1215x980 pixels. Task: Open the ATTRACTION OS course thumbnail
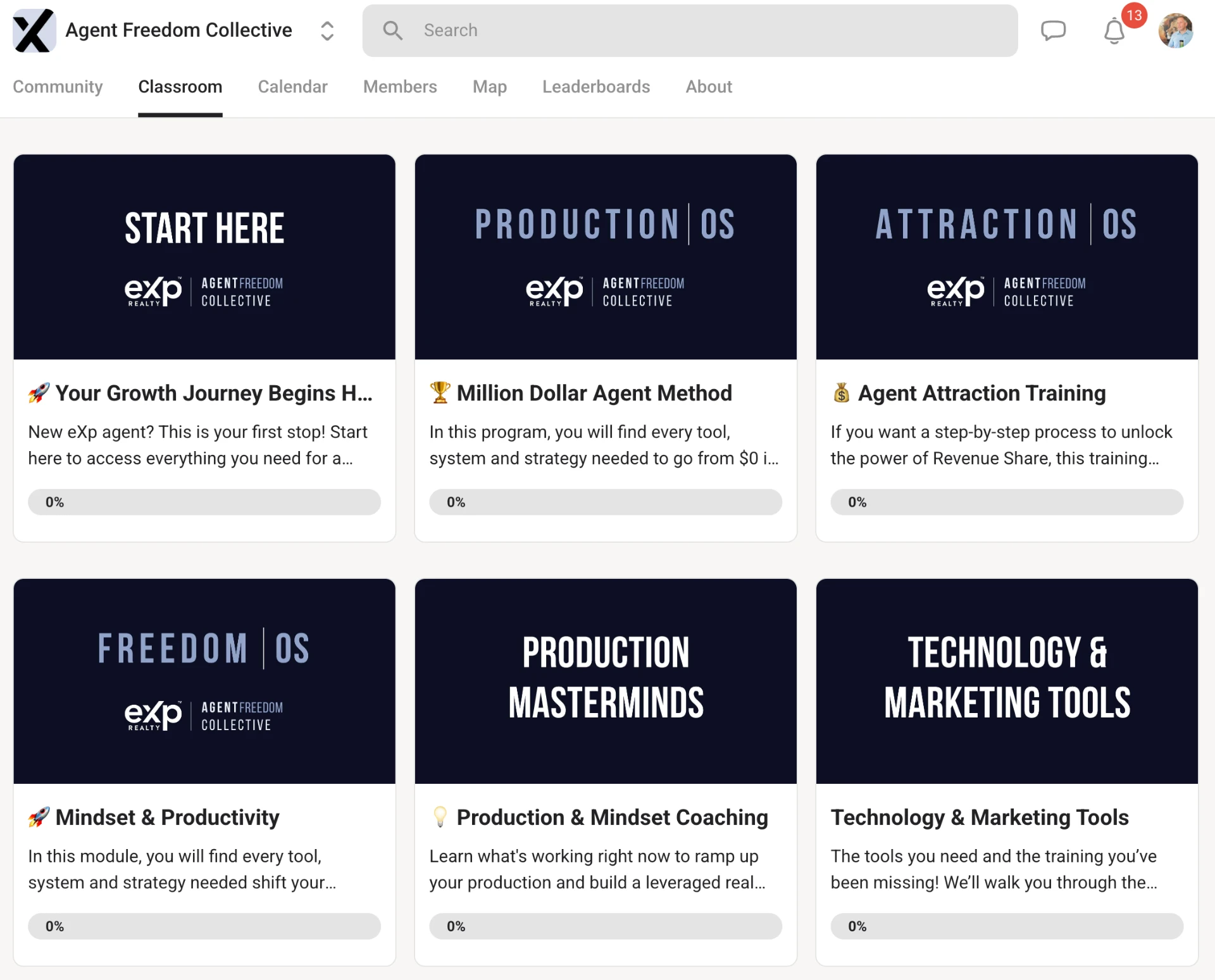(1007, 257)
